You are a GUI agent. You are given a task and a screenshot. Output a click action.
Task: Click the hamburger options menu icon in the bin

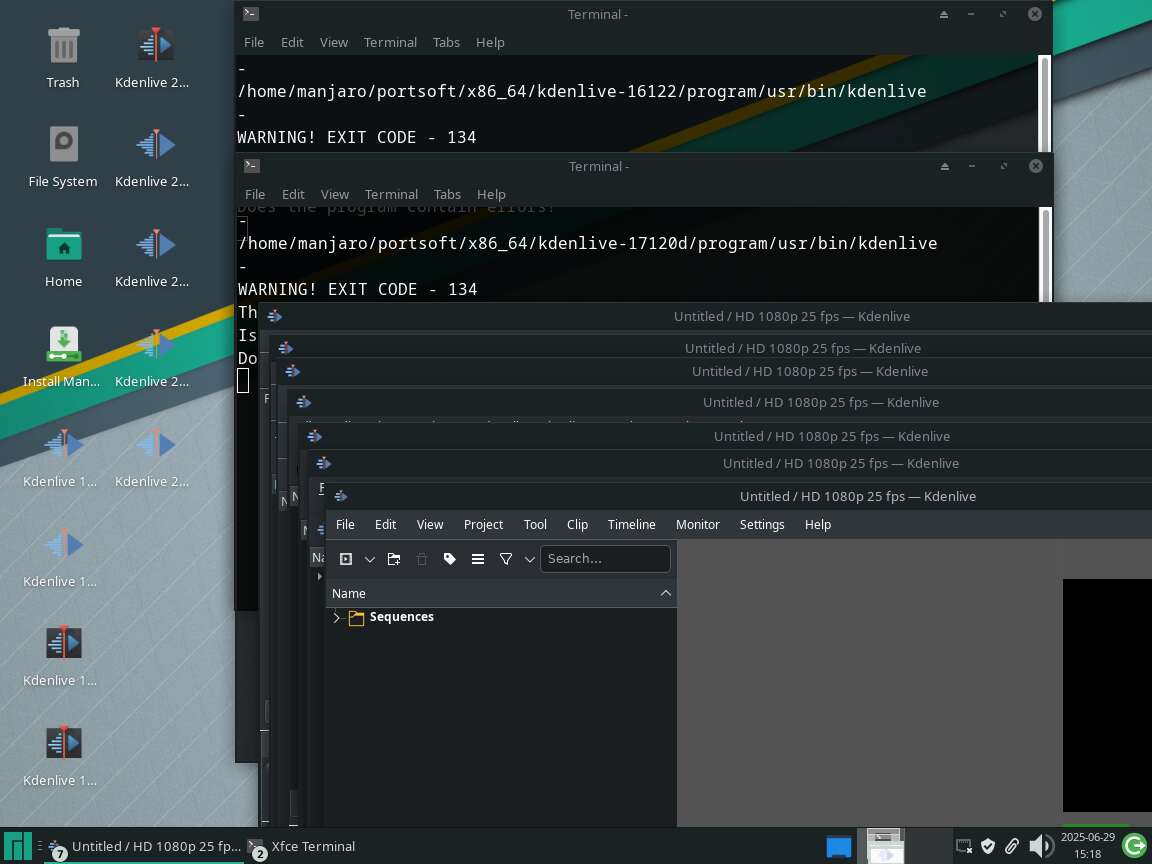pos(478,559)
